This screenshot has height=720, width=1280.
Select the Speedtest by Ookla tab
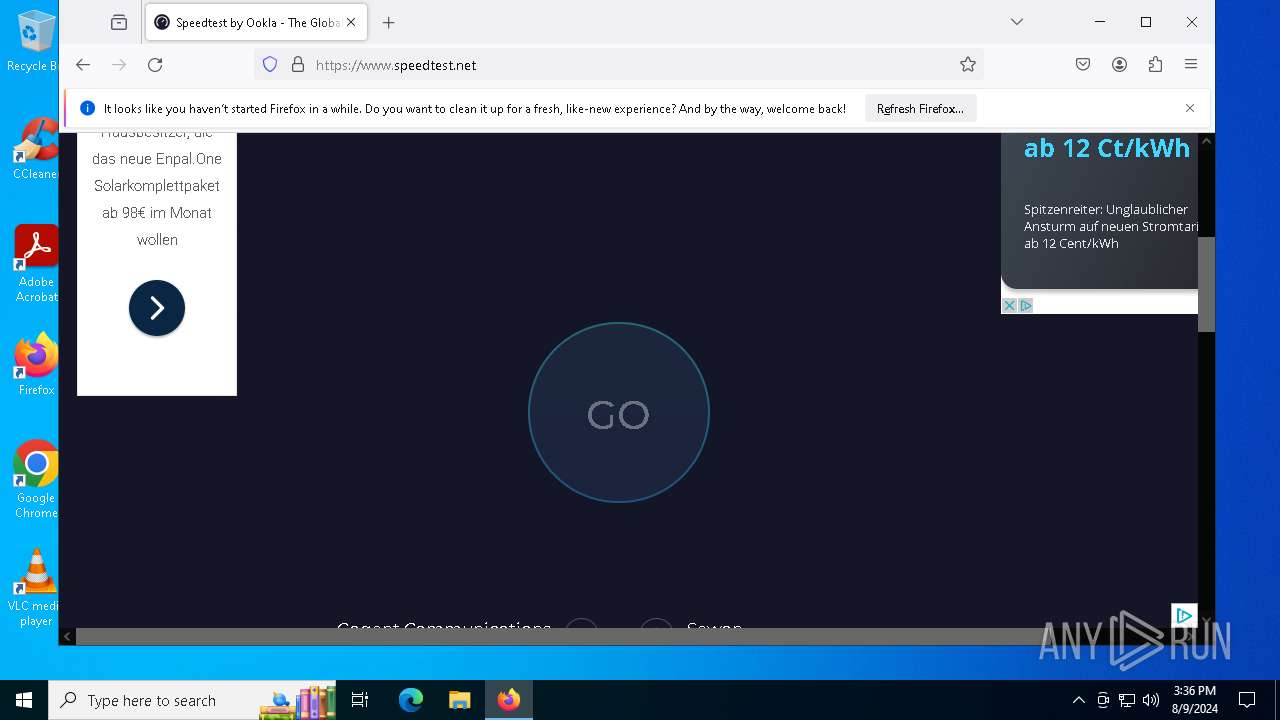pos(256,22)
